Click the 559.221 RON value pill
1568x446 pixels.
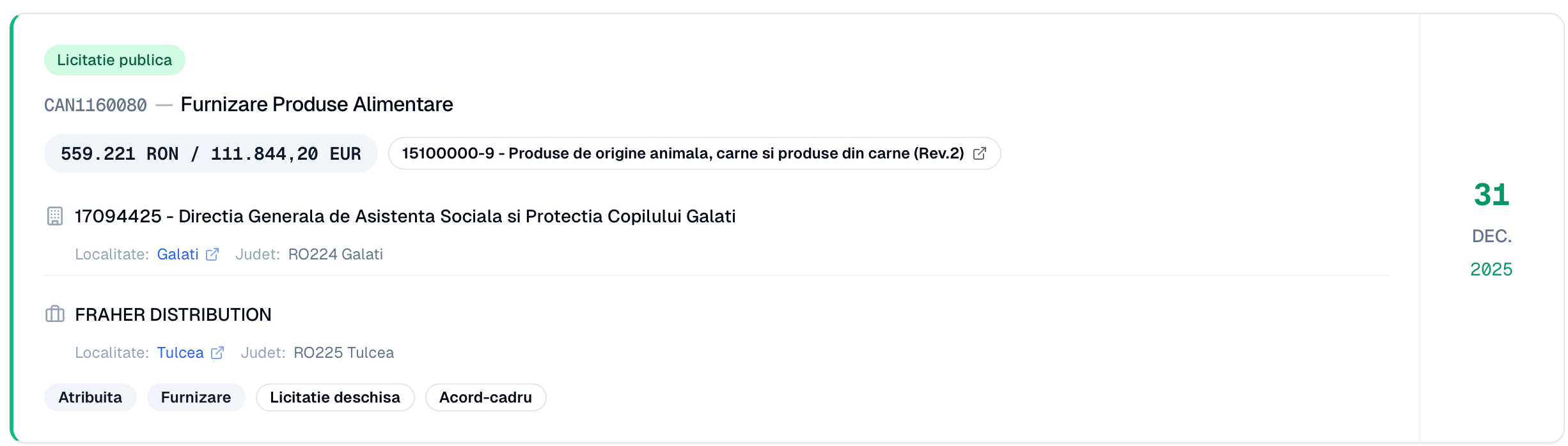(x=210, y=153)
